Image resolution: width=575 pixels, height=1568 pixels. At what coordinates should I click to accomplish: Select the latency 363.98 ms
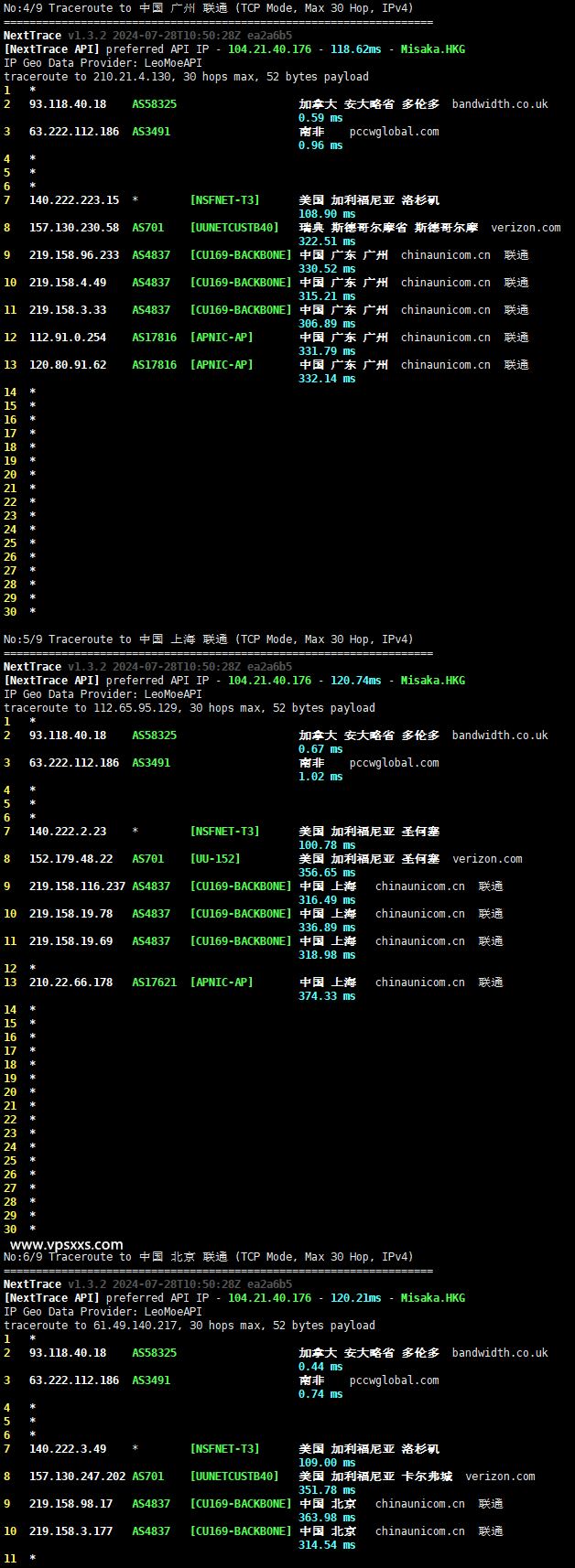327,1518
